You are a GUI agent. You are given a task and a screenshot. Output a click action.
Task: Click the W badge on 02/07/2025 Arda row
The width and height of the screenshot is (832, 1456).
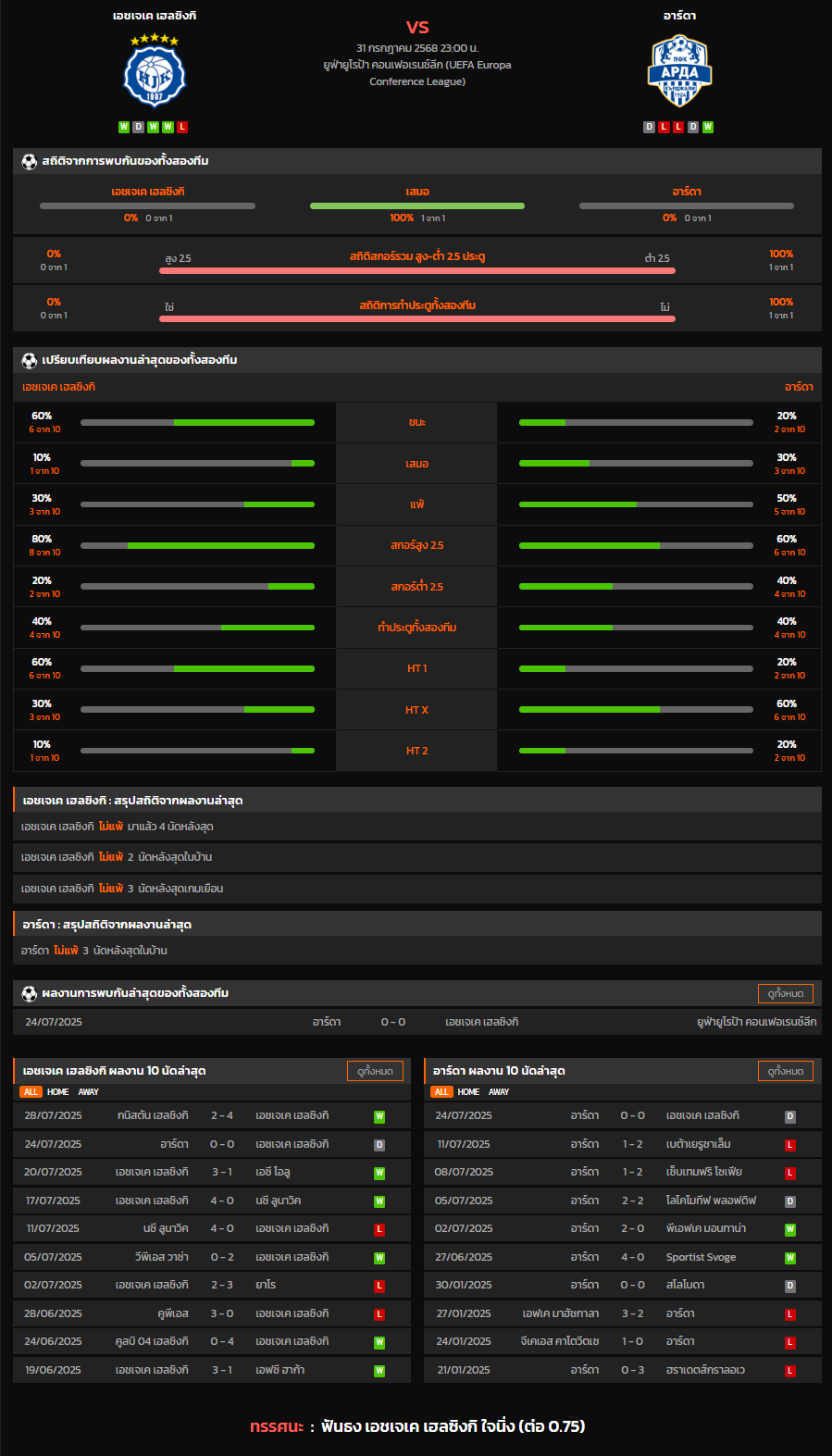point(790,1229)
